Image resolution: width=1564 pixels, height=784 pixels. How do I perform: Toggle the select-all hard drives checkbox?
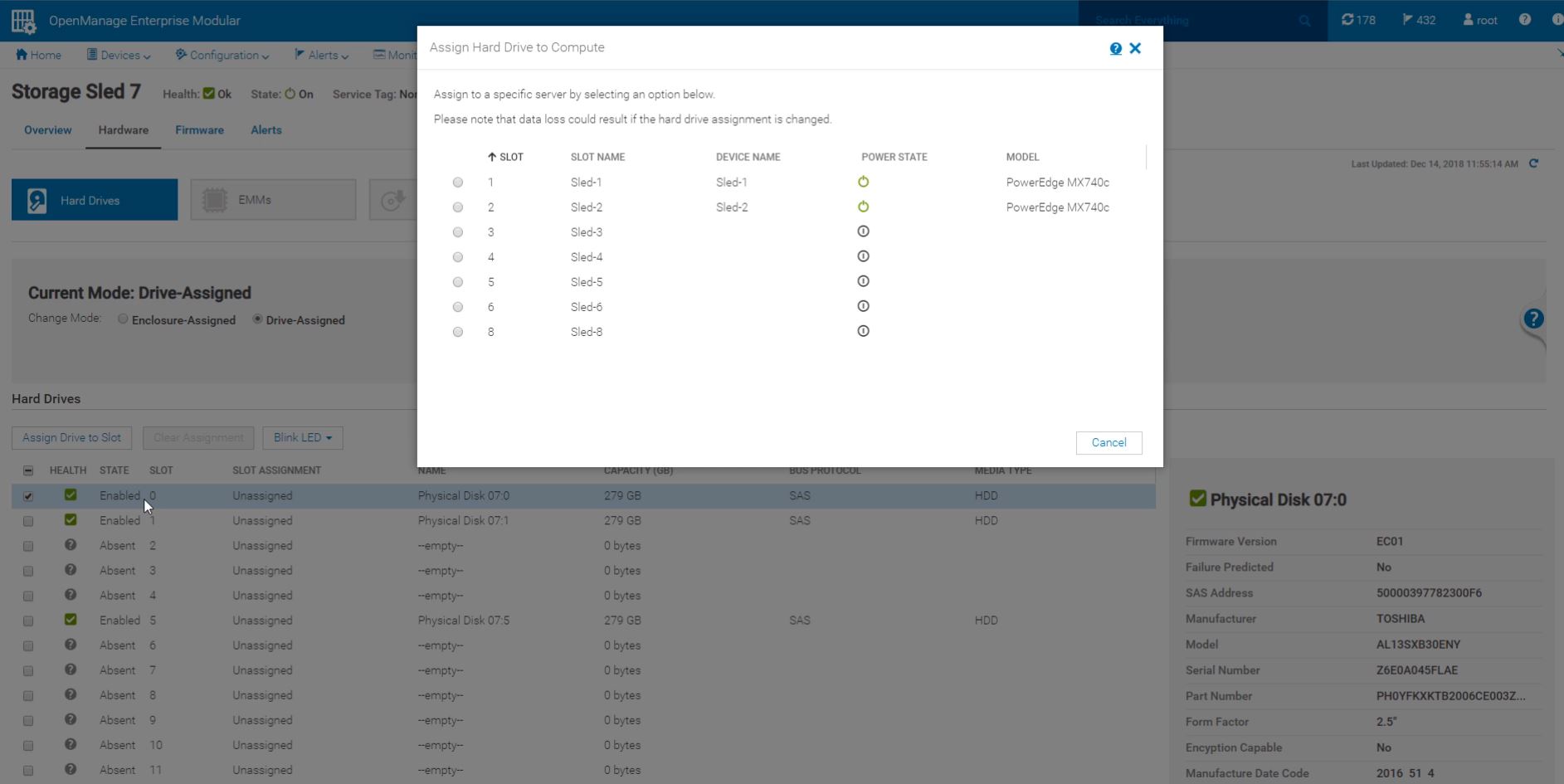pos(28,470)
